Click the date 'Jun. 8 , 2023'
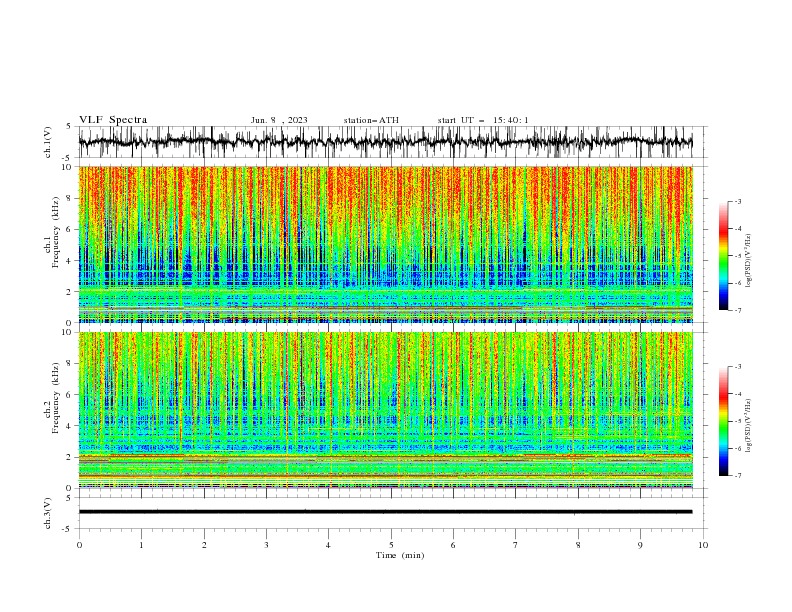The image size is (792, 612). pos(279,120)
